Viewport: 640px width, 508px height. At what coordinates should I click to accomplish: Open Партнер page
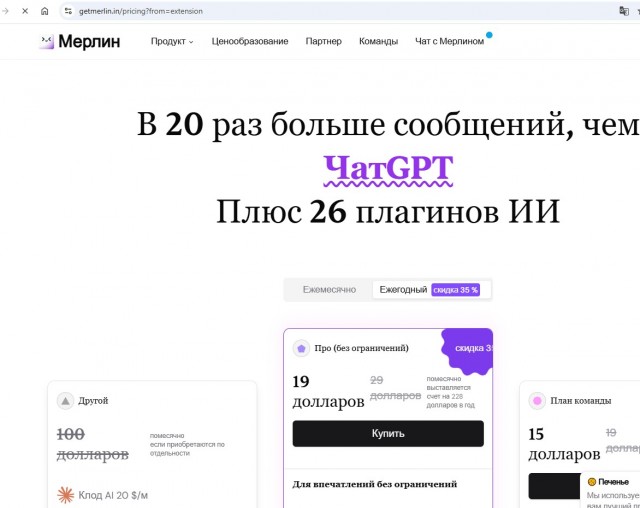pos(324,41)
